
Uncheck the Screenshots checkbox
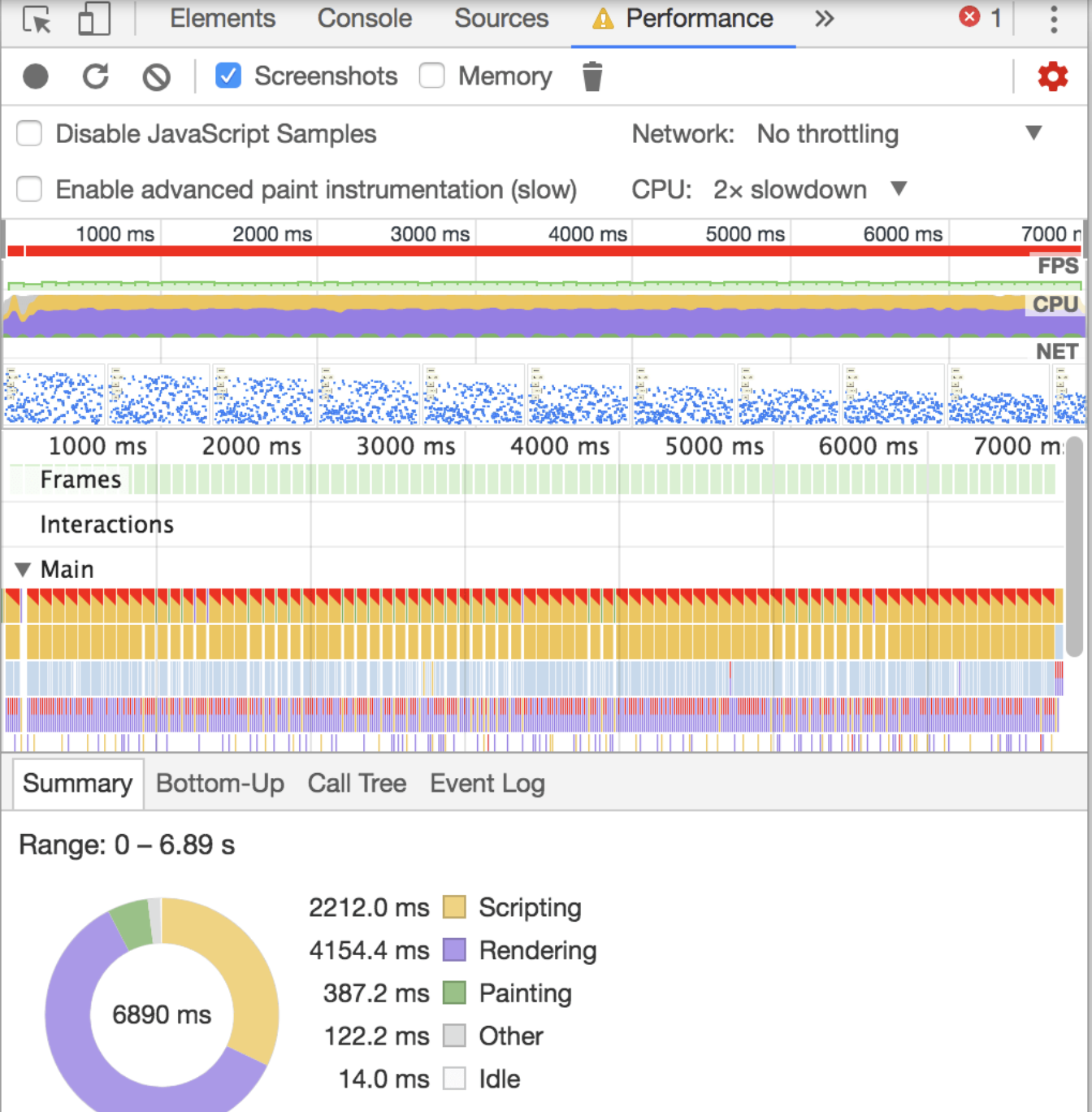(228, 76)
